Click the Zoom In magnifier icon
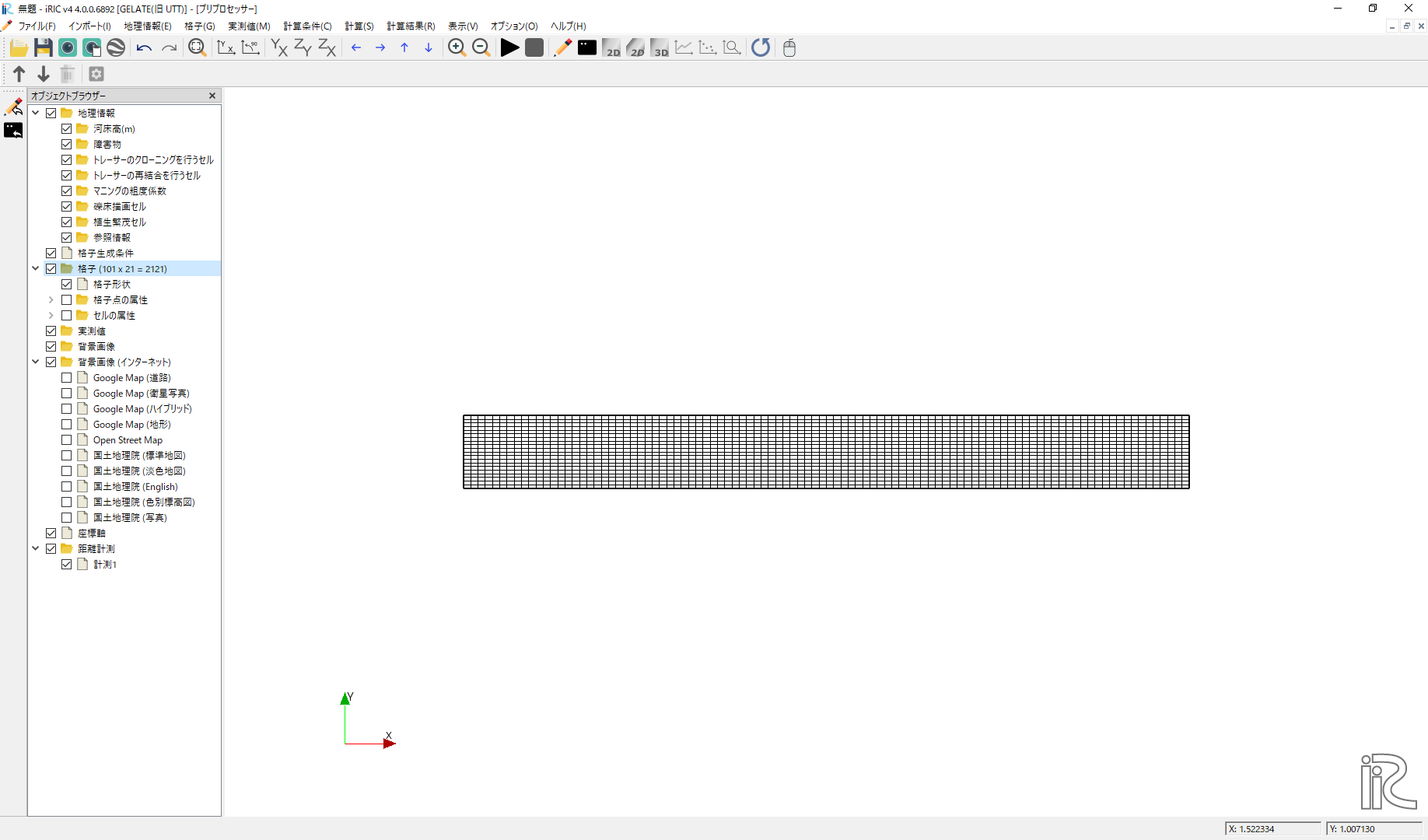1428x840 pixels. (x=457, y=48)
